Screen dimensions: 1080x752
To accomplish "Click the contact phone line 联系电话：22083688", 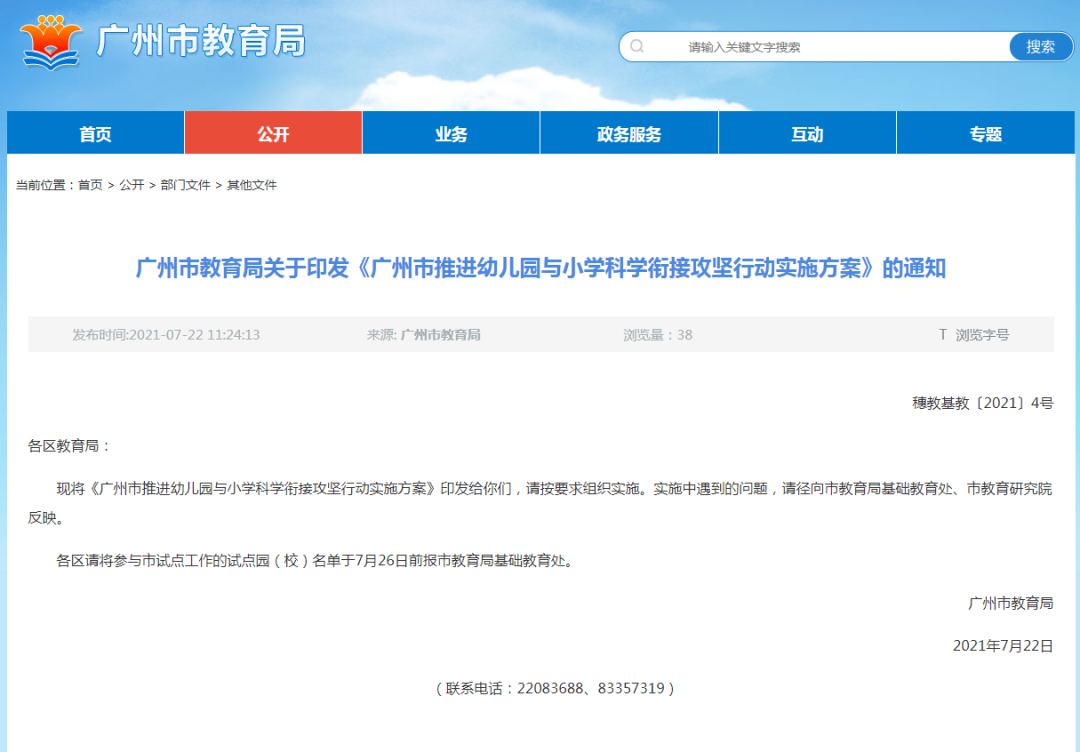I will [x=554, y=688].
